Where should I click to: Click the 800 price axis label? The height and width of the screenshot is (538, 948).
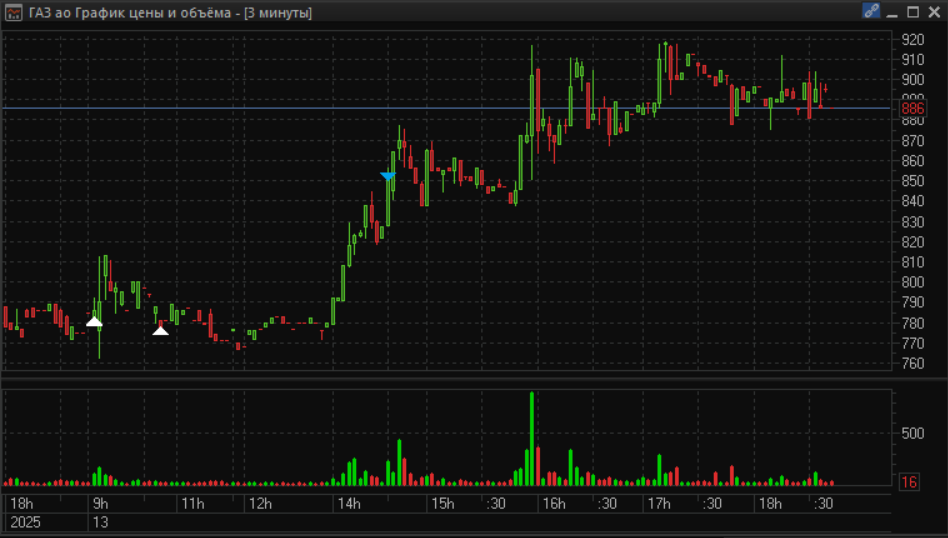912,282
